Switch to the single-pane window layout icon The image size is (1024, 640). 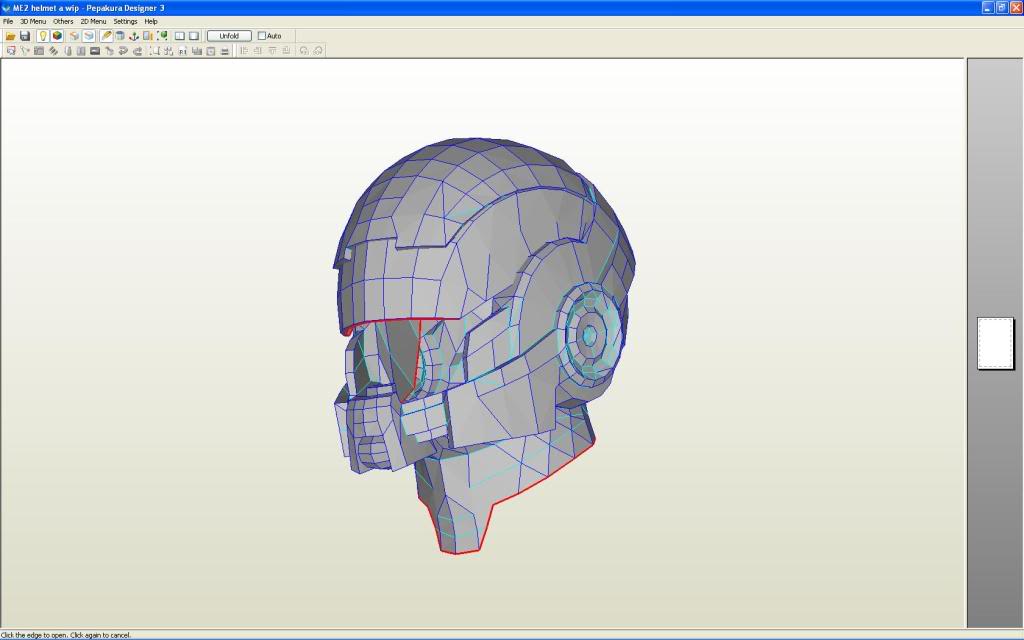pyautogui.click(x=194, y=36)
